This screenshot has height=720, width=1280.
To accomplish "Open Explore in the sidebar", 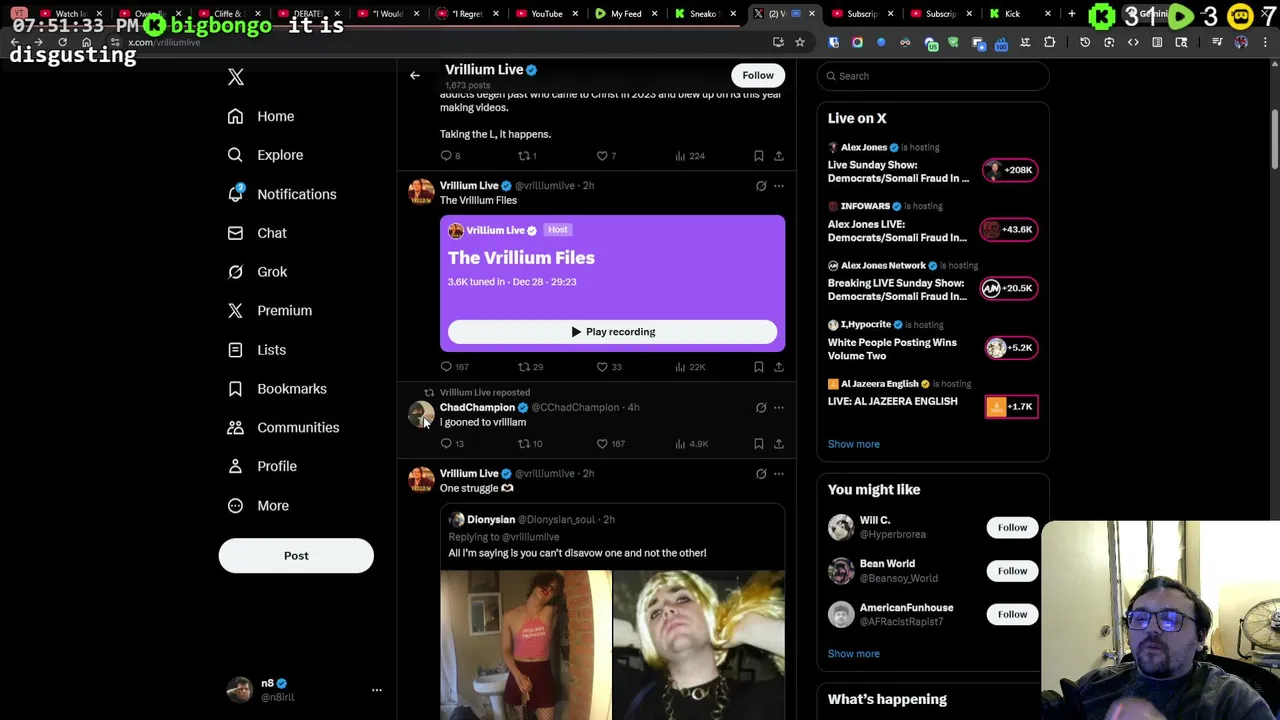I will coord(265,155).
